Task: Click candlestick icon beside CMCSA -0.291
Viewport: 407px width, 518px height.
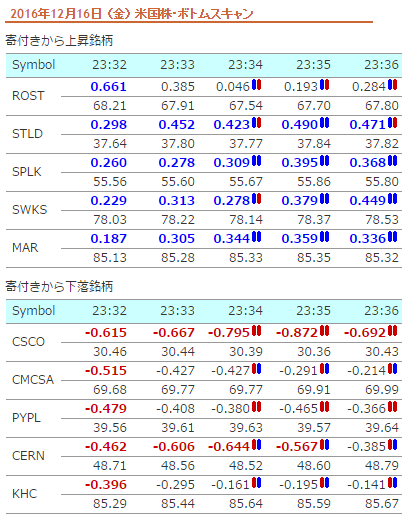Action: point(324,369)
